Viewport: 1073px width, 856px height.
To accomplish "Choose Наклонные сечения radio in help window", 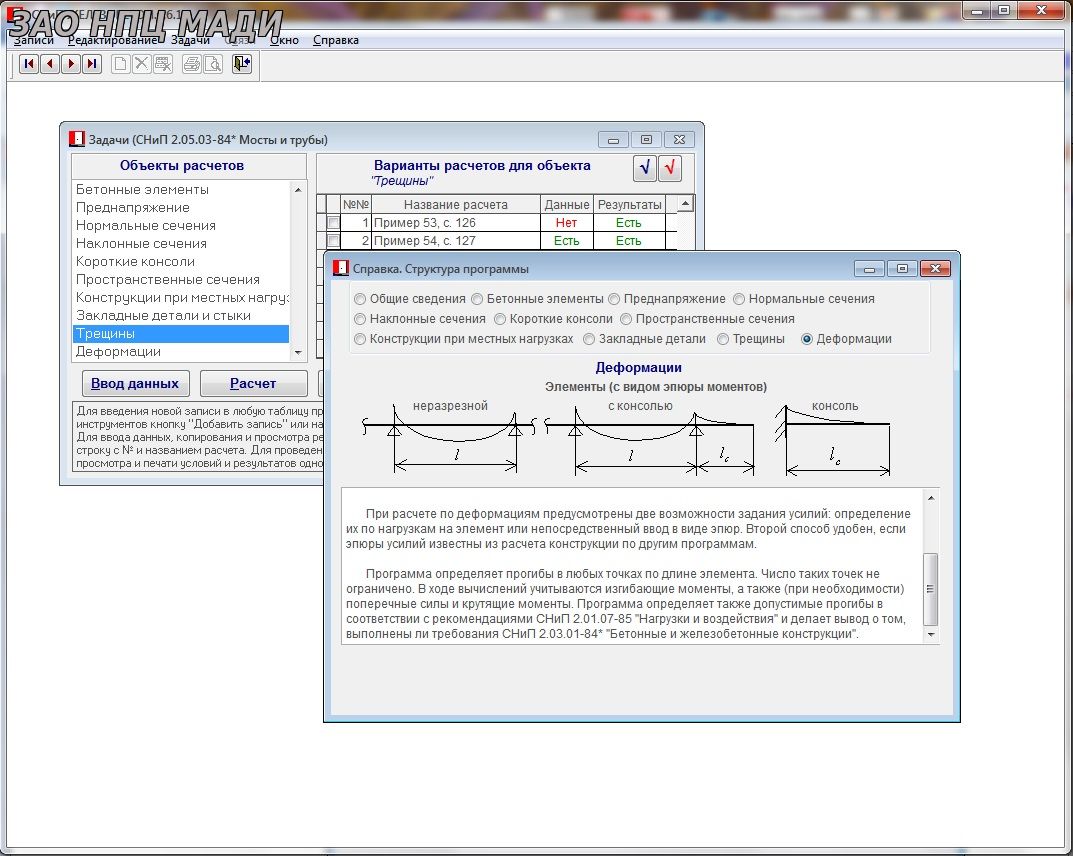I will (x=360, y=319).
